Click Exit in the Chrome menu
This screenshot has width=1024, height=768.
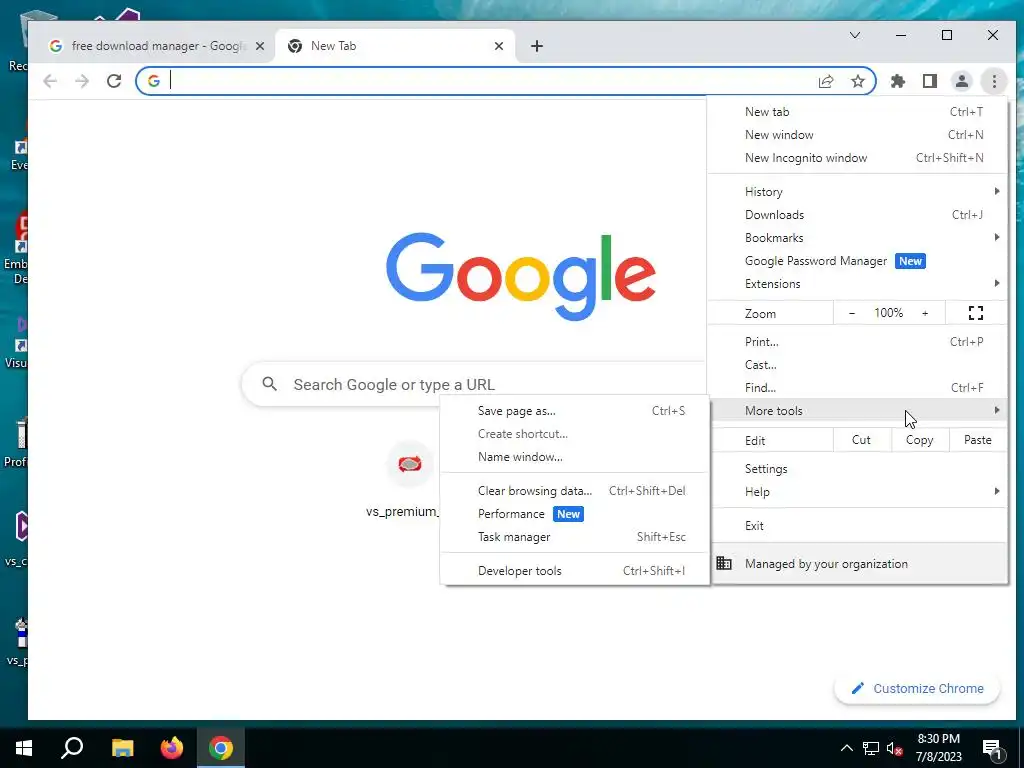857,526
